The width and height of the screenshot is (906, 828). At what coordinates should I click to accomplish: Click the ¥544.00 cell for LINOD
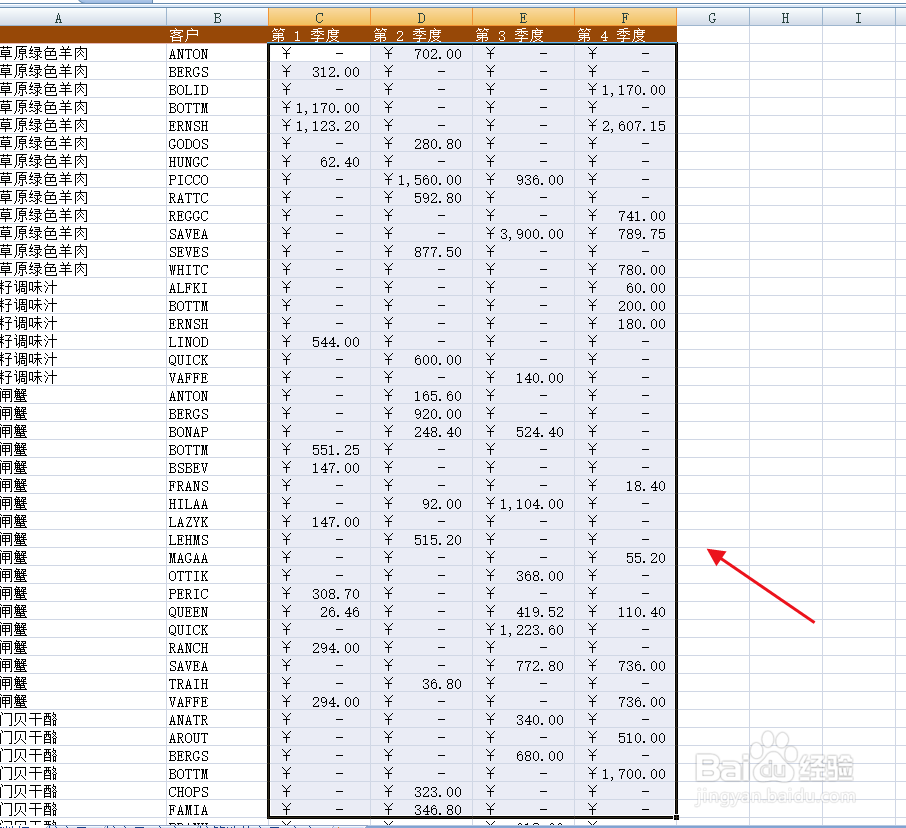click(x=320, y=341)
